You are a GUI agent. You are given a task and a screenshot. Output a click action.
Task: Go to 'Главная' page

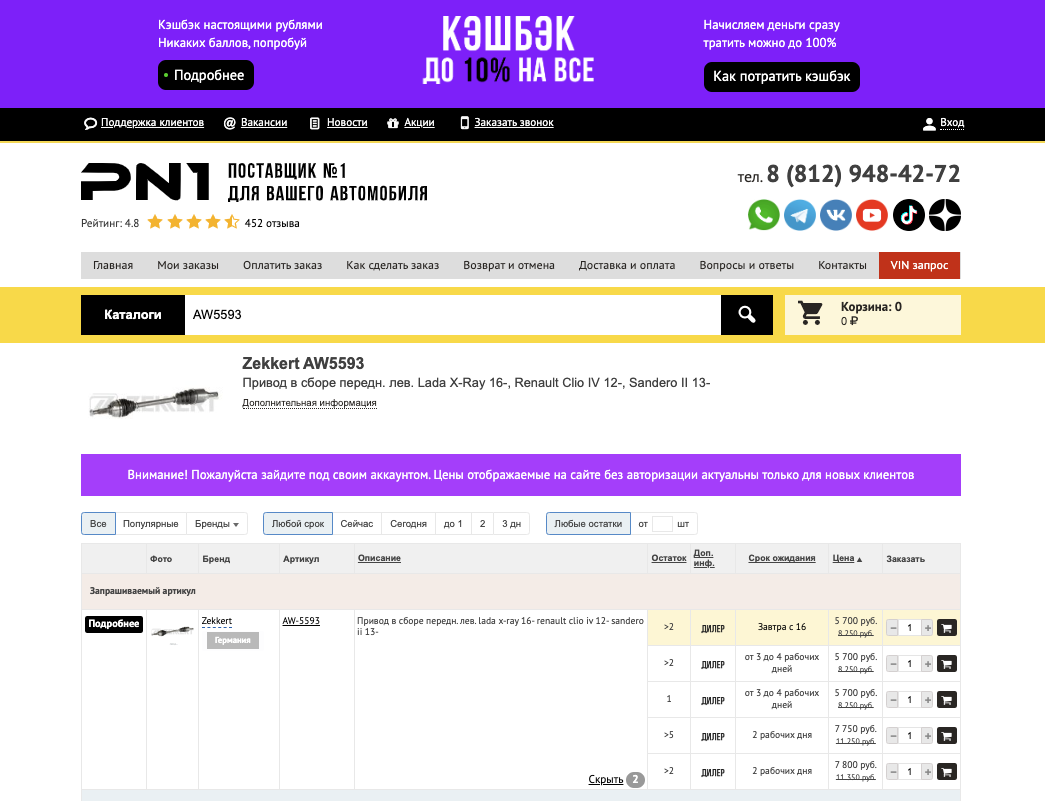point(113,265)
